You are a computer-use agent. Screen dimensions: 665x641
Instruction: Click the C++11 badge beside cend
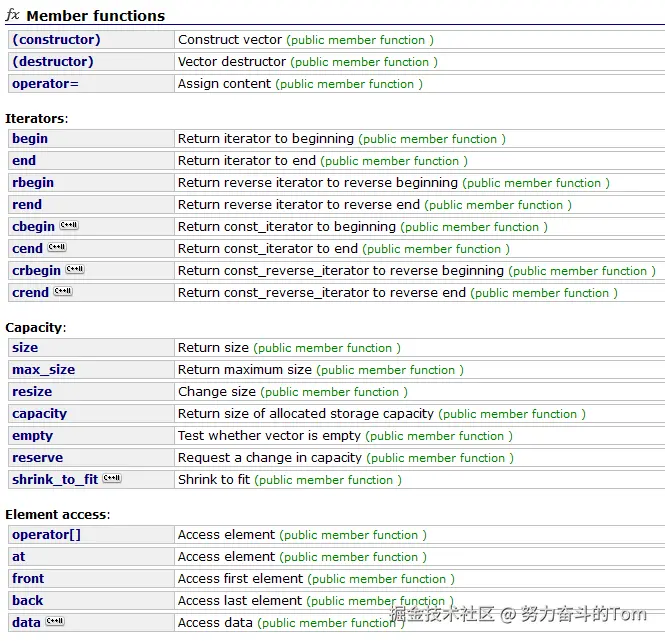[57, 248]
